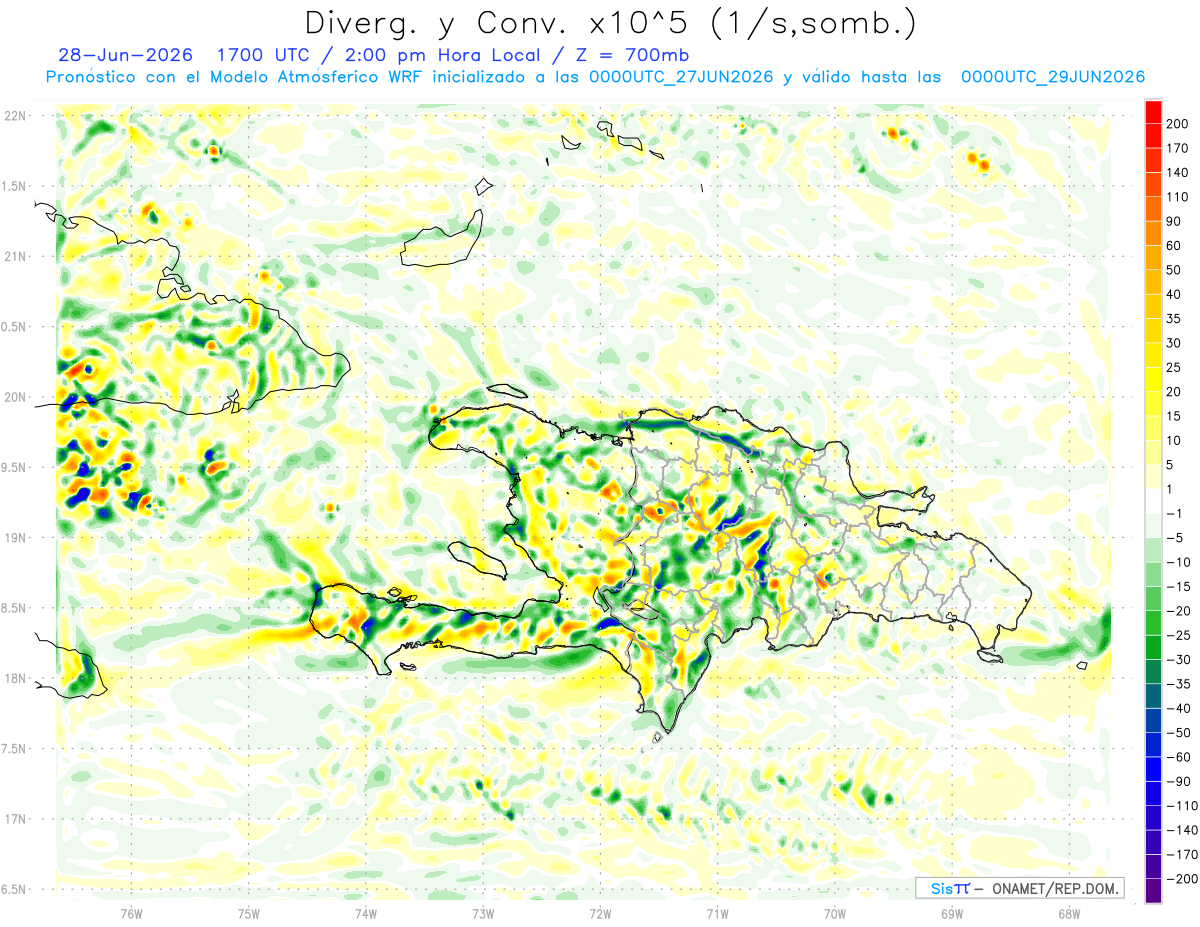Click the latitude axis label "8.5N"
Screen dimensions: 1200x927
[x=16, y=608]
